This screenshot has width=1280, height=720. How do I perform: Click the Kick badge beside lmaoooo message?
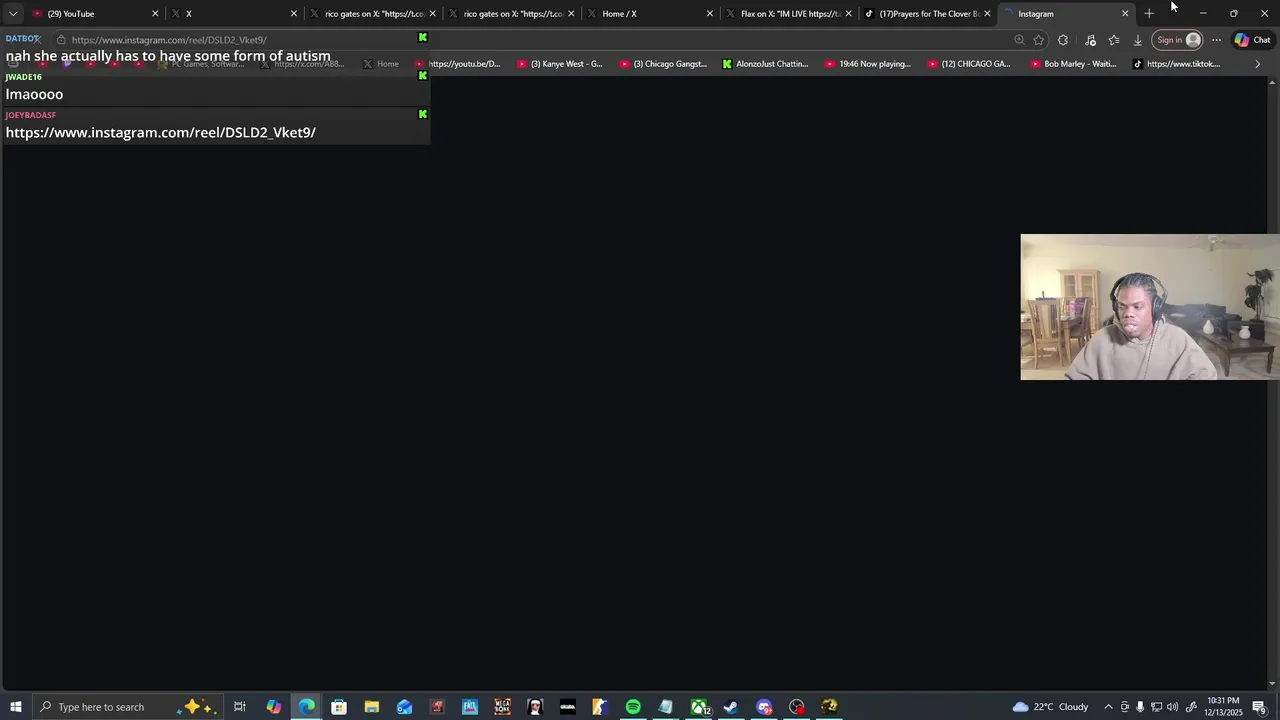tap(422, 76)
